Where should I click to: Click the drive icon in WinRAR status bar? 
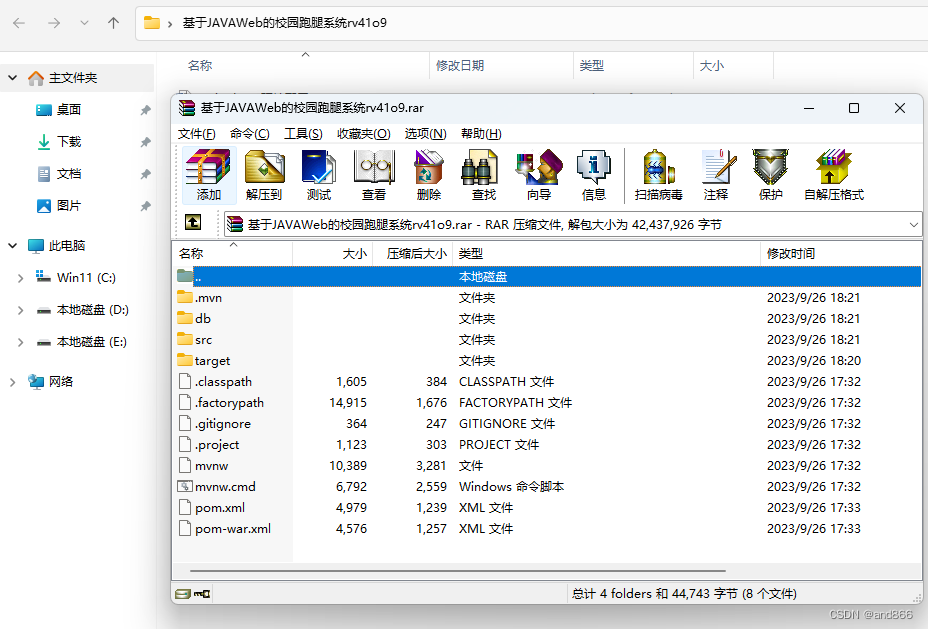[183, 593]
